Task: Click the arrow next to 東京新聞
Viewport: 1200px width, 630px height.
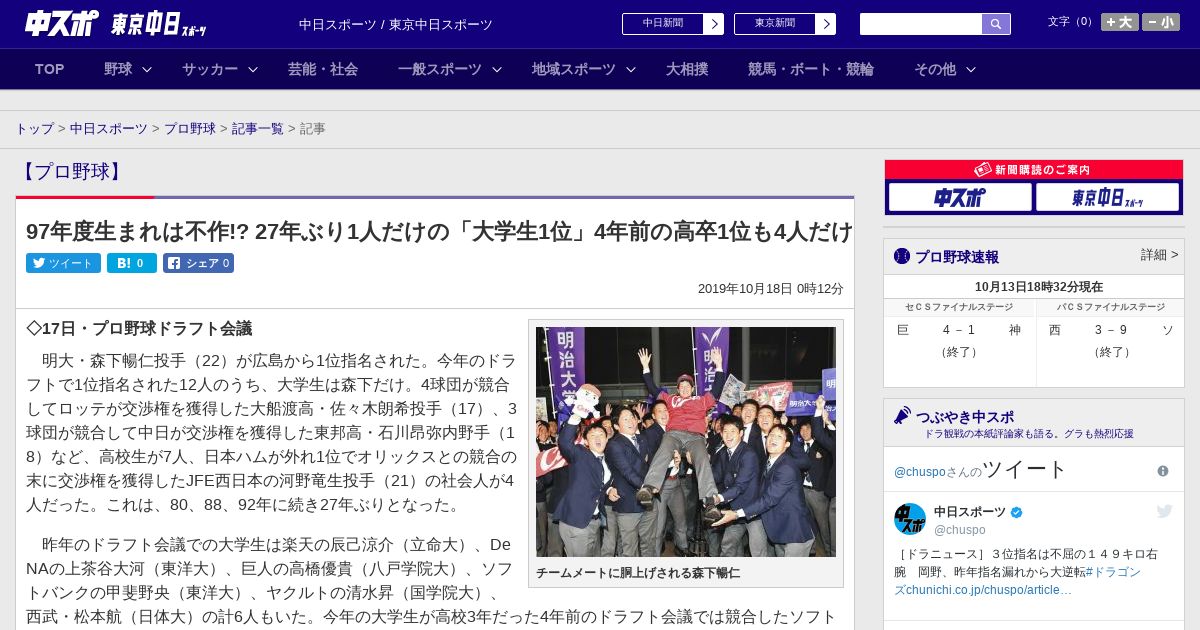Action: tap(826, 24)
